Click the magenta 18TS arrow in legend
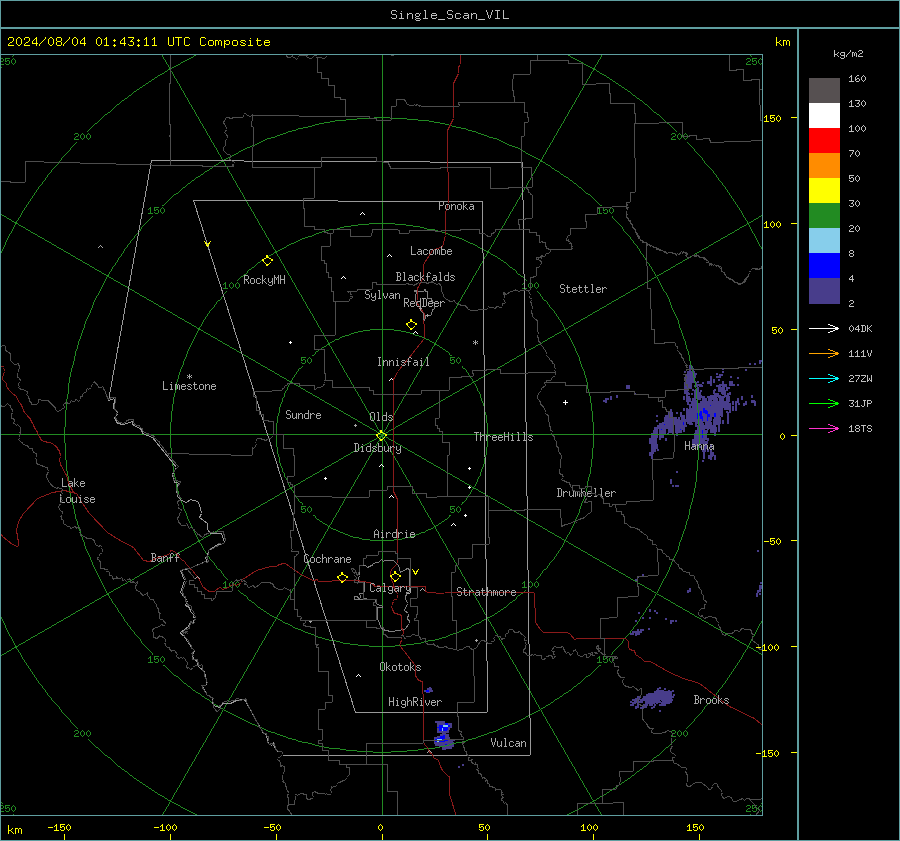 (824, 429)
